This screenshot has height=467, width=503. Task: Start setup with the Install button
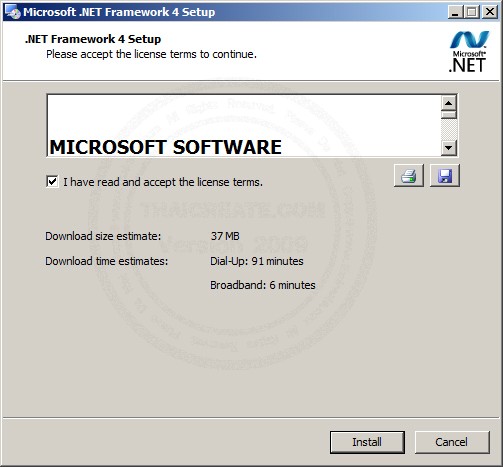[367, 442]
